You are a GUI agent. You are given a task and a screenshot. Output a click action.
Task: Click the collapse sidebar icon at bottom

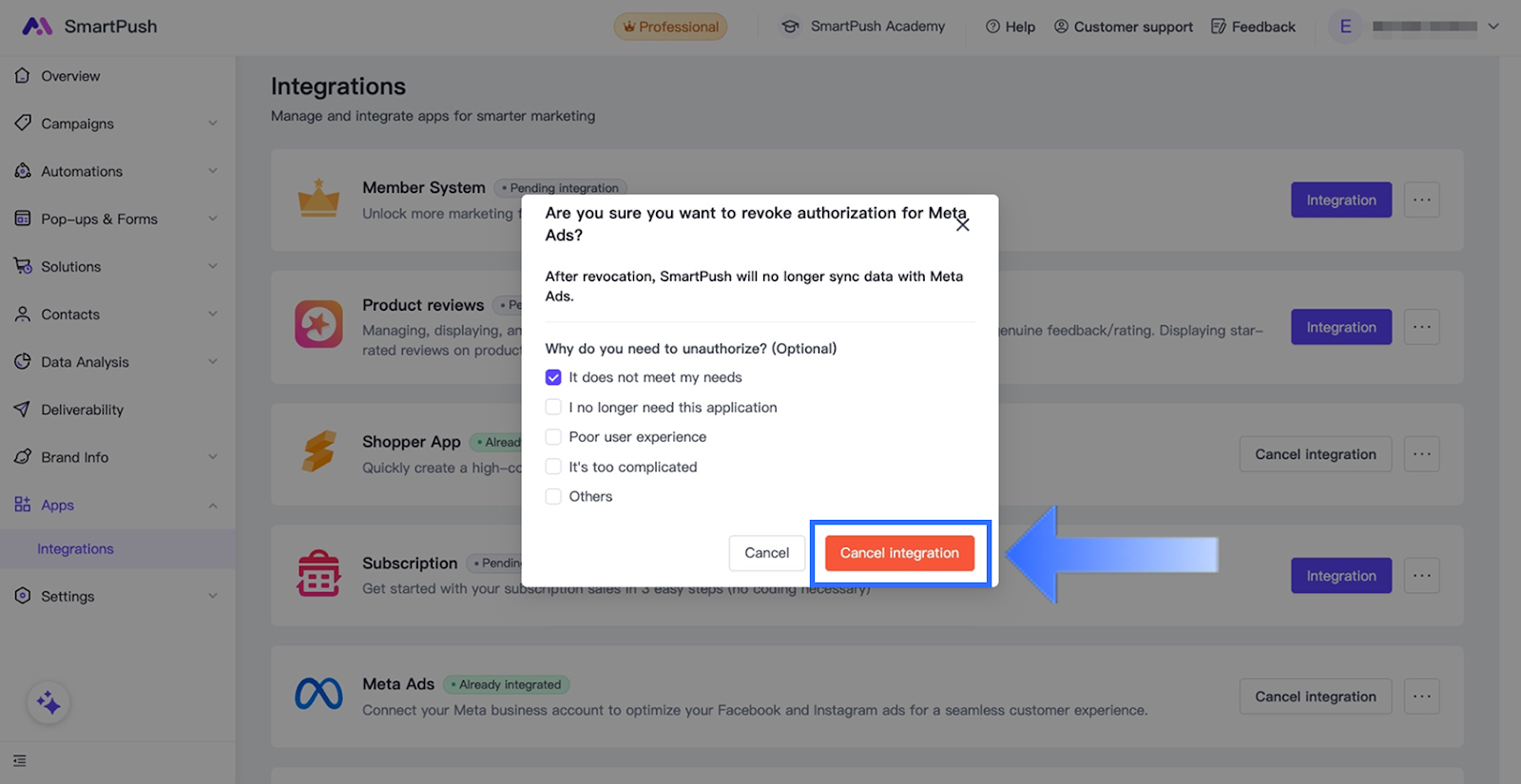pyautogui.click(x=20, y=761)
